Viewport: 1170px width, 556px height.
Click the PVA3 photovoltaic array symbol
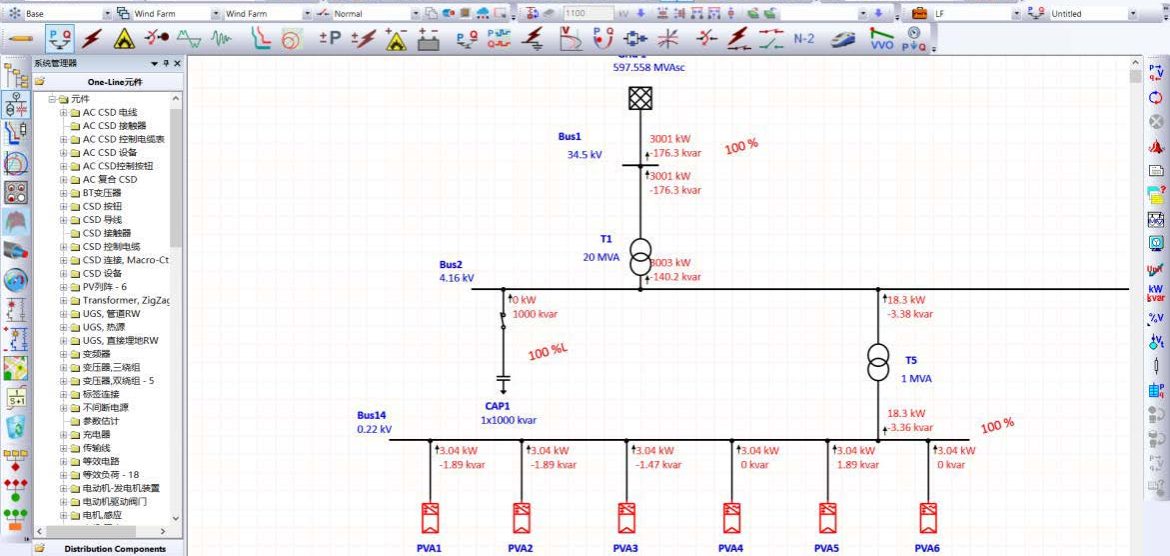click(626, 517)
